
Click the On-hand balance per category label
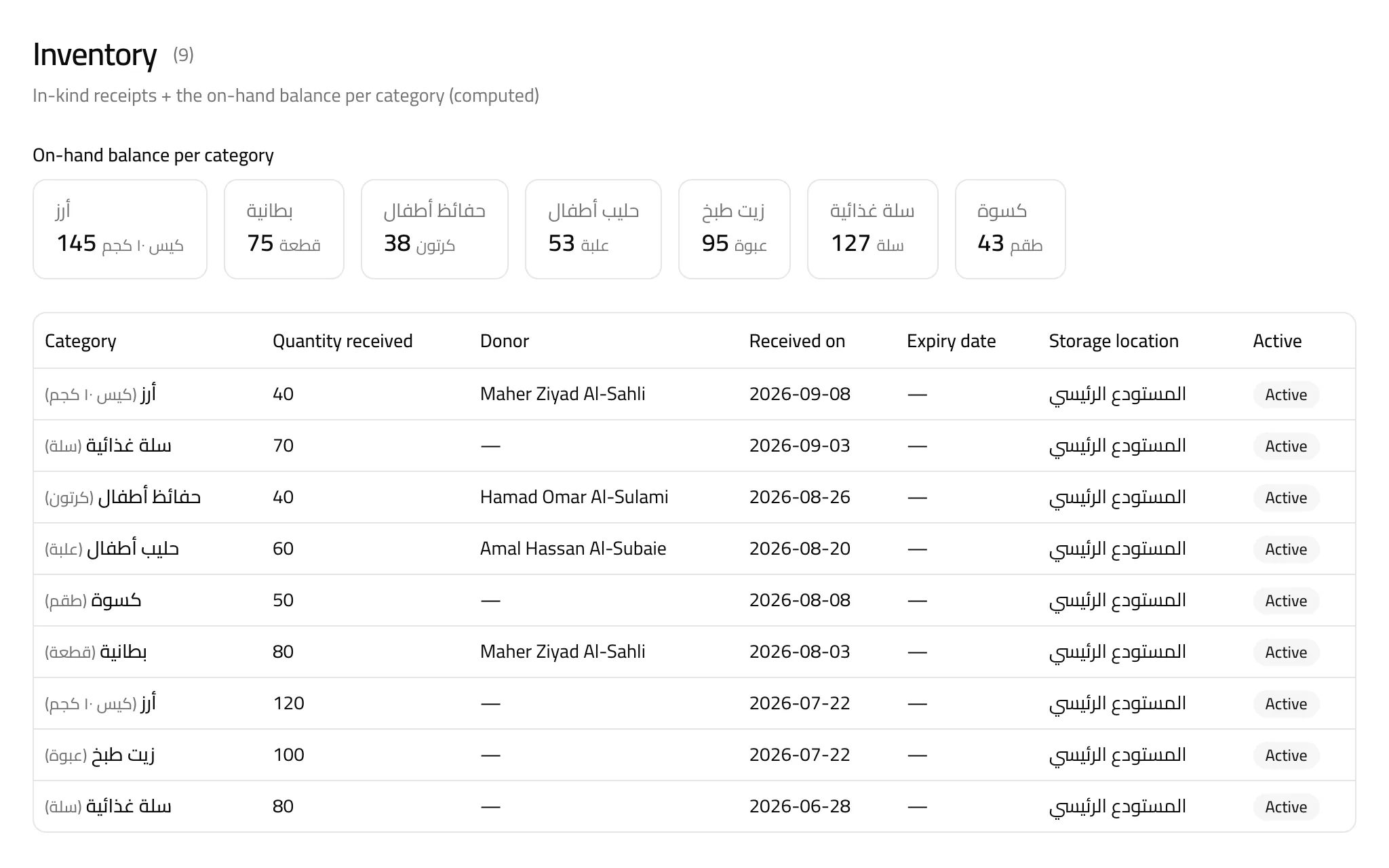point(153,155)
